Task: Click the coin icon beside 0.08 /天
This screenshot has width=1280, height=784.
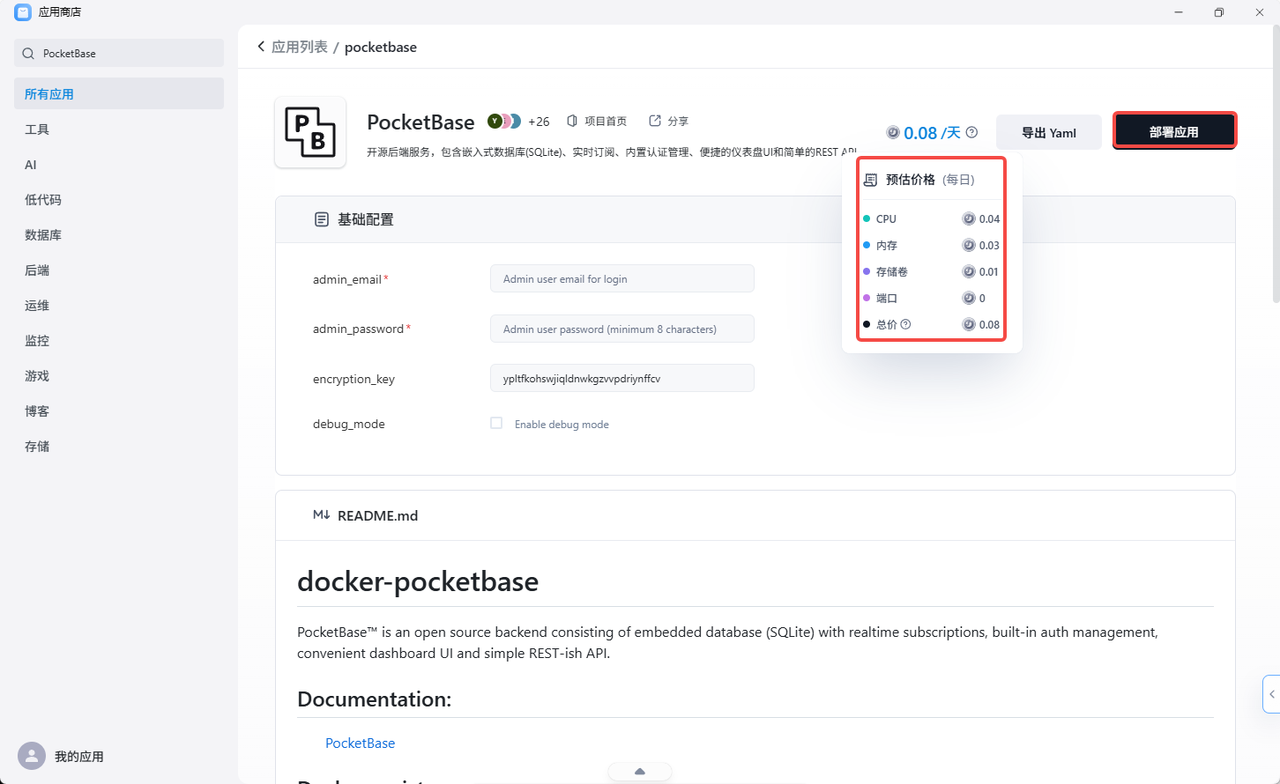Action: click(893, 132)
